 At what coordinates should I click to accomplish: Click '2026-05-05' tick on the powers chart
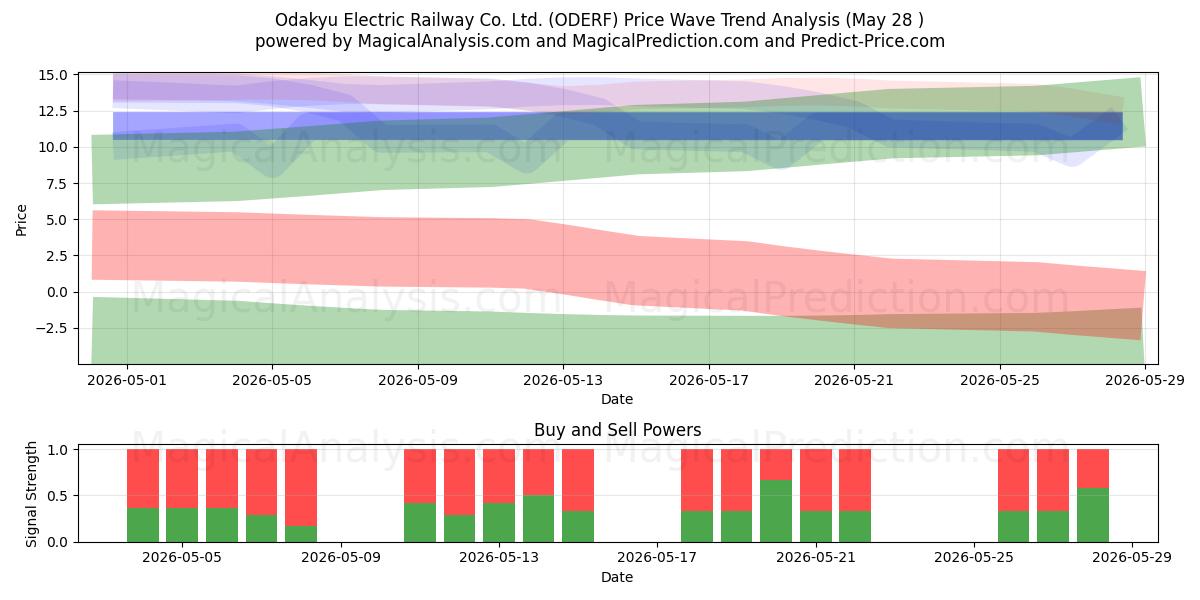pos(183,558)
